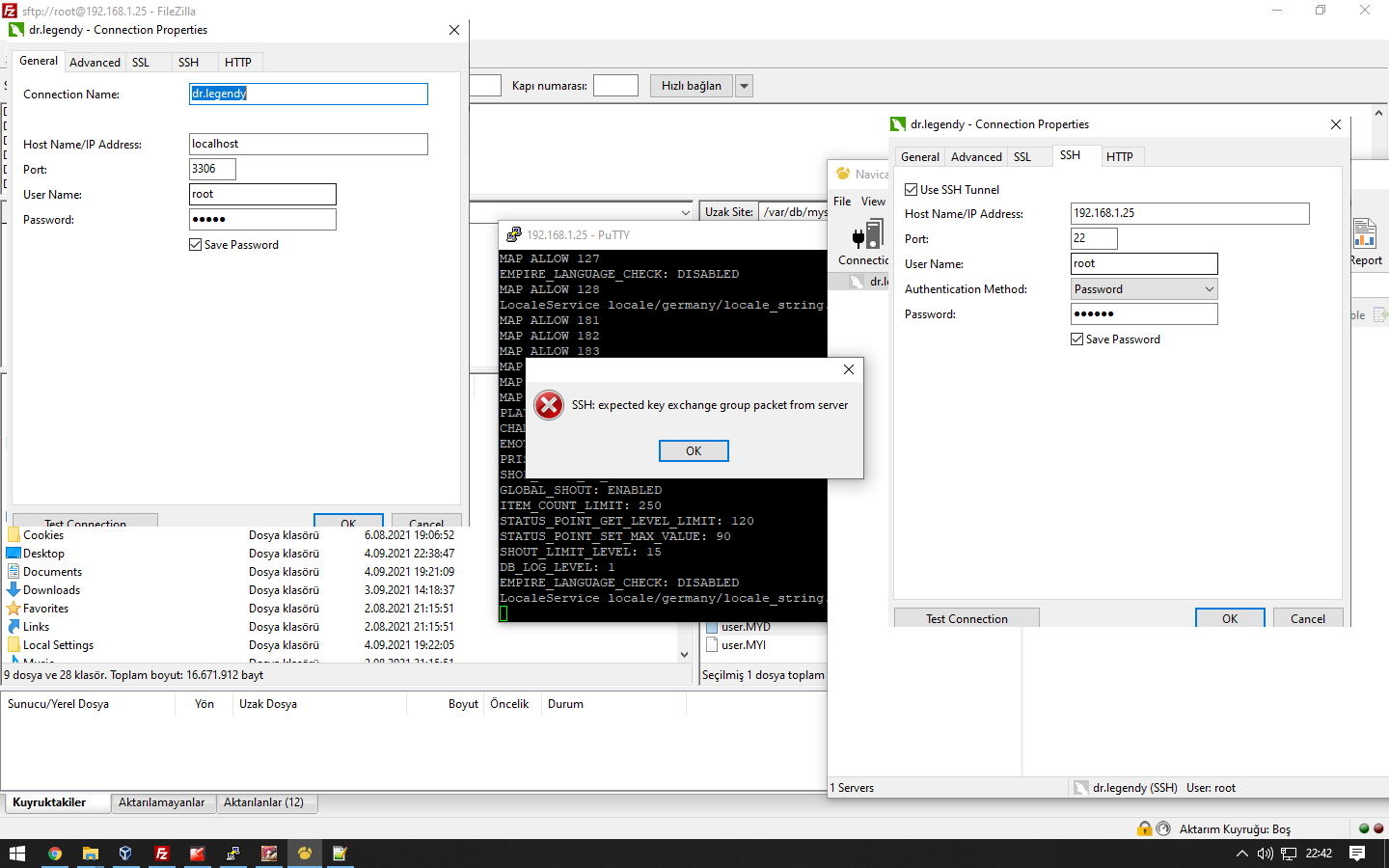Click the Uzak Site path field
This screenshot has width=1389, height=868.
tap(794, 212)
